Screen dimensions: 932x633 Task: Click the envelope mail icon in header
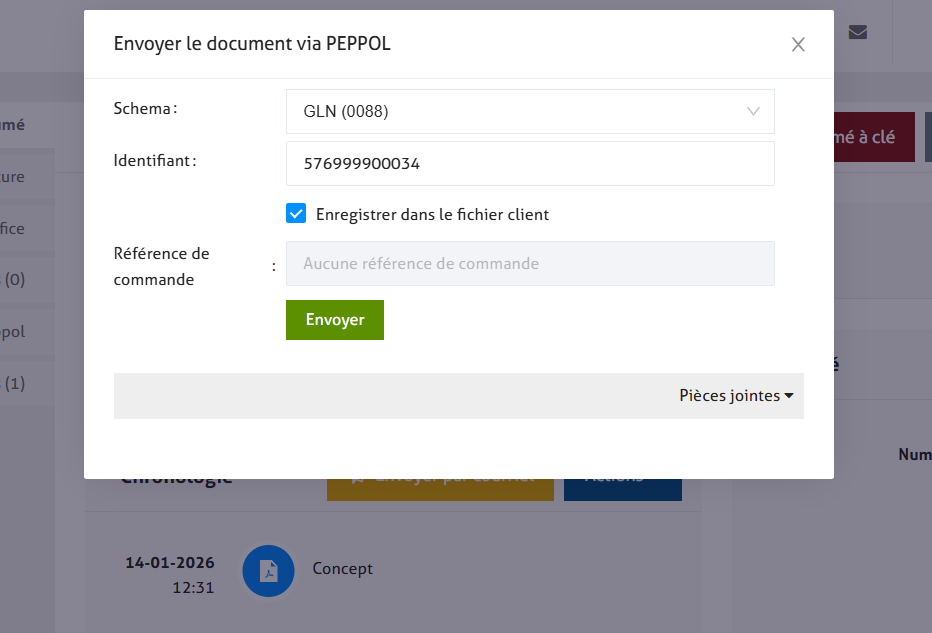pos(857,32)
